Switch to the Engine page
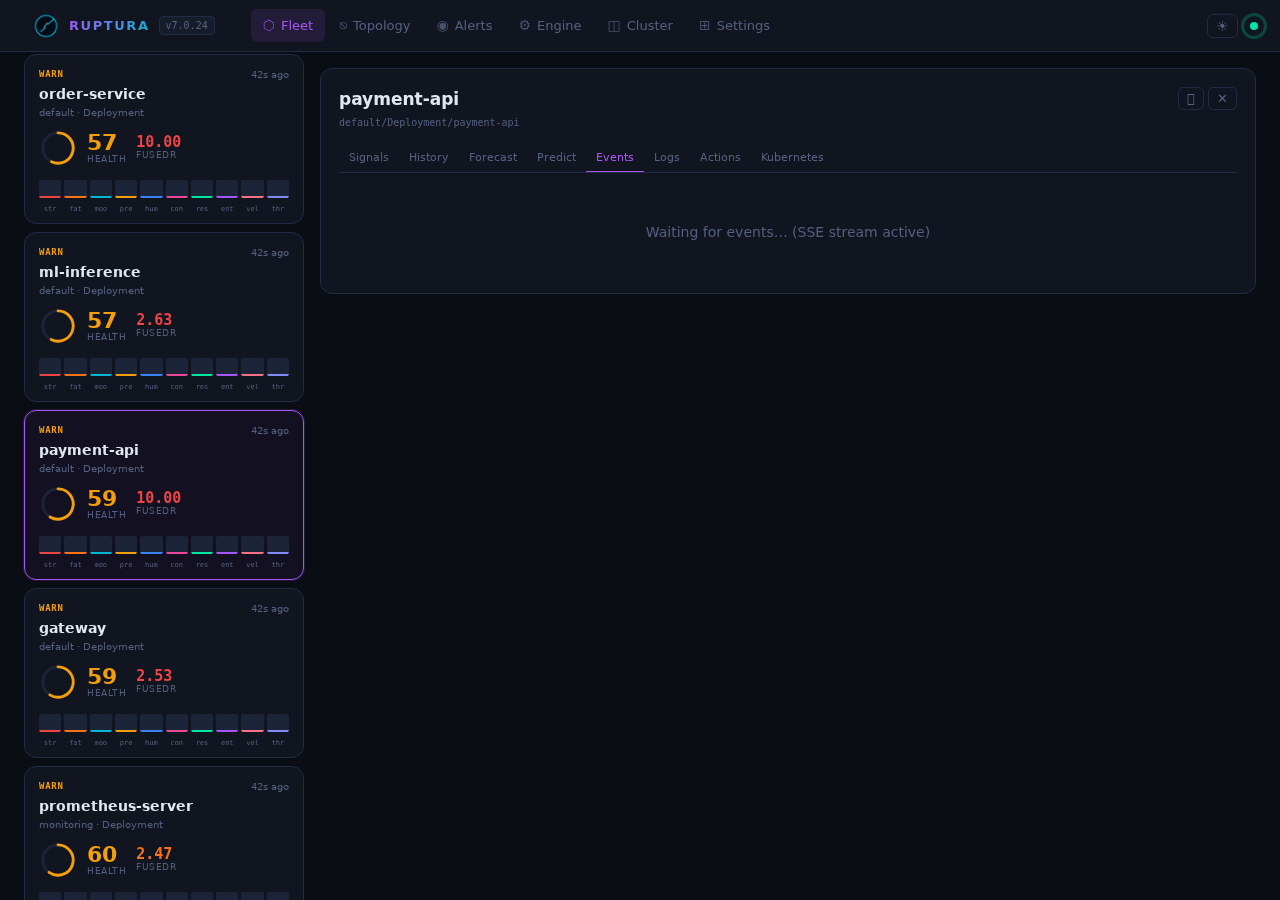Viewport: 1280px width, 900px height. [x=550, y=26]
